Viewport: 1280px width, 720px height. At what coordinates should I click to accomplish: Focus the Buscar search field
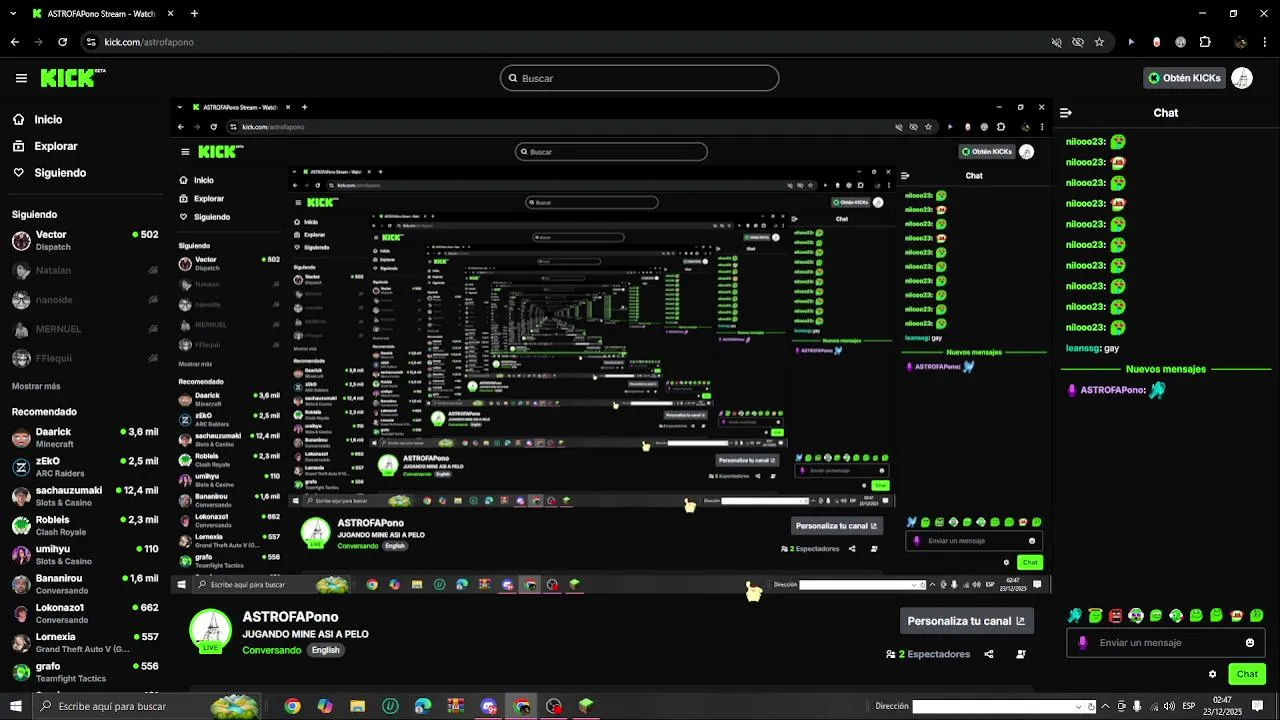point(639,78)
